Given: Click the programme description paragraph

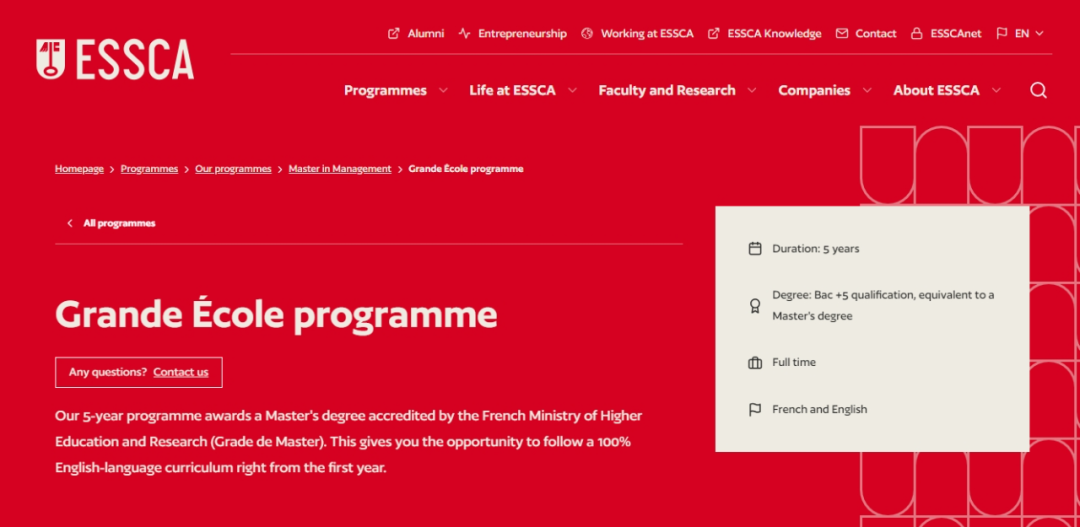Looking at the screenshot, I should (349, 442).
